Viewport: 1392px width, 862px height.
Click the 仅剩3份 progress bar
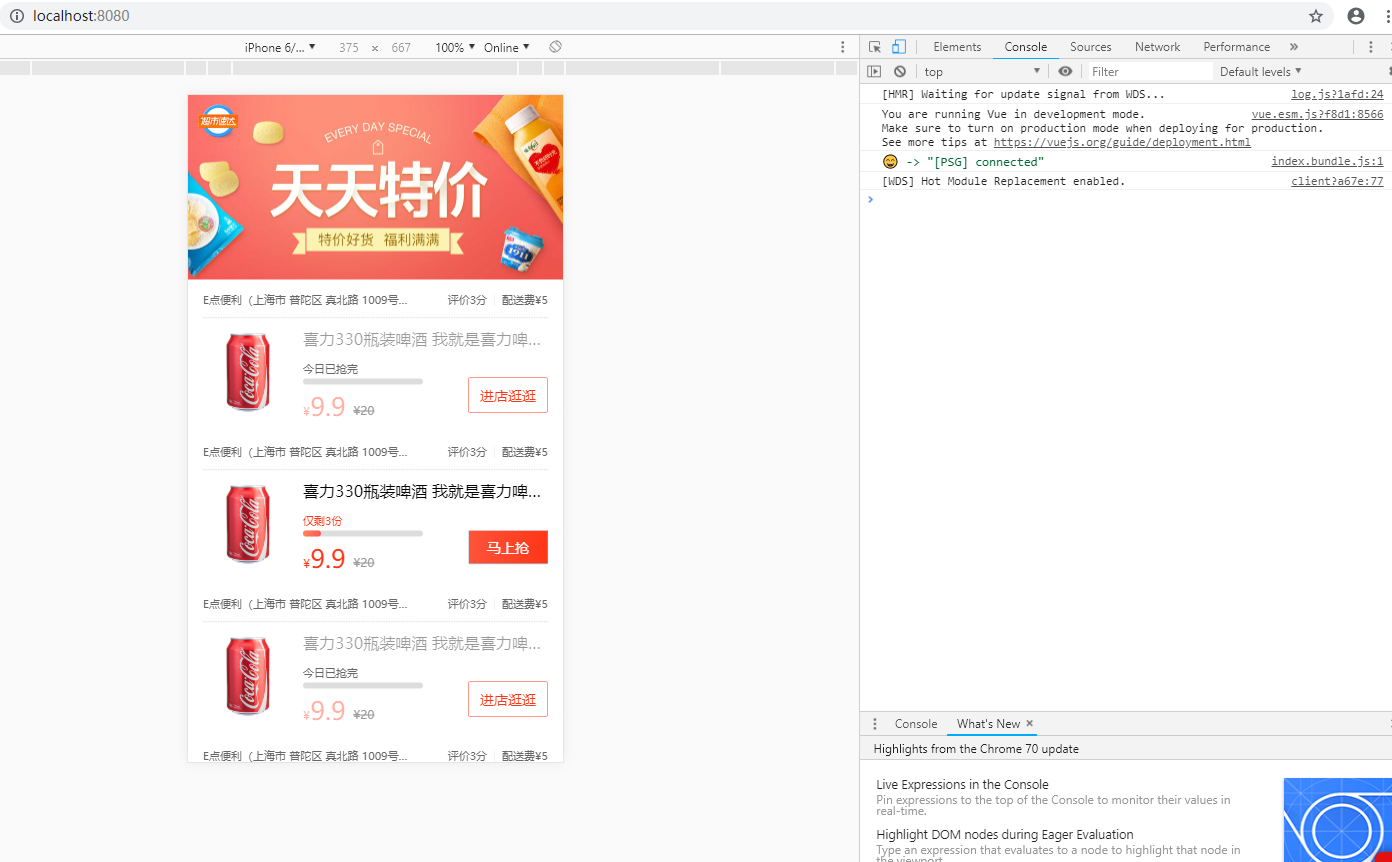point(362,533)
